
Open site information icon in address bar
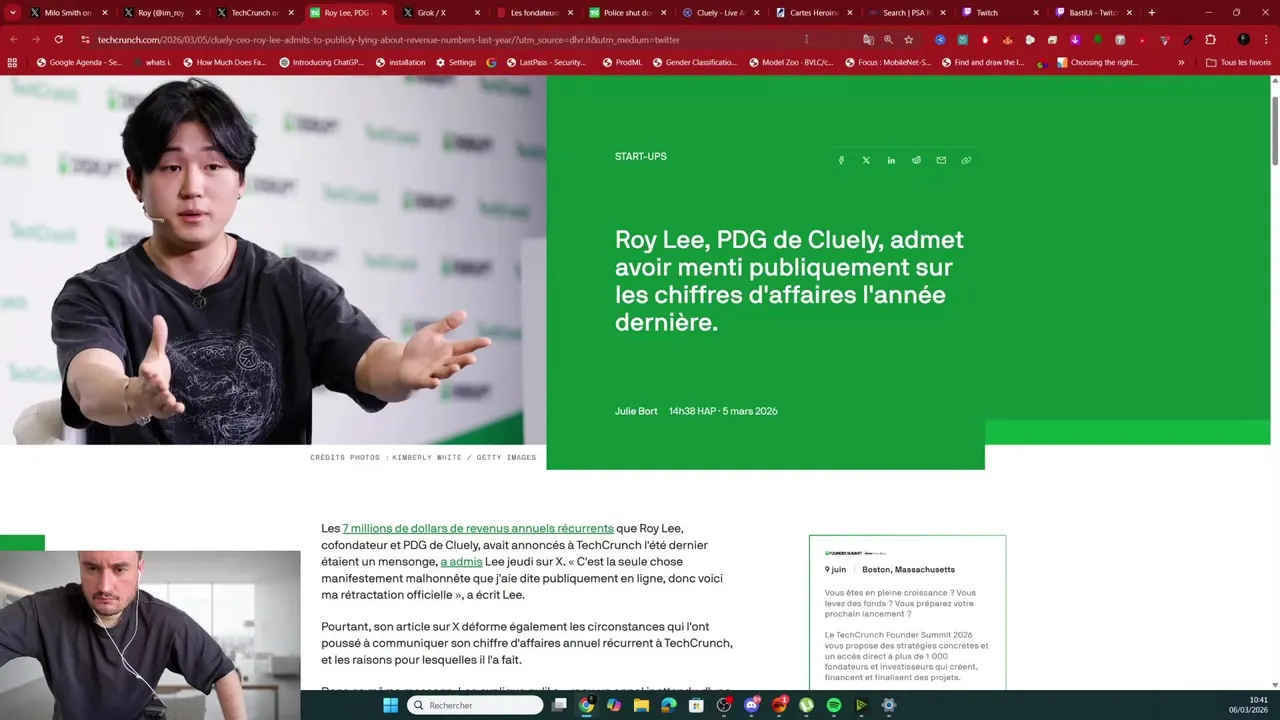point(86,40)
